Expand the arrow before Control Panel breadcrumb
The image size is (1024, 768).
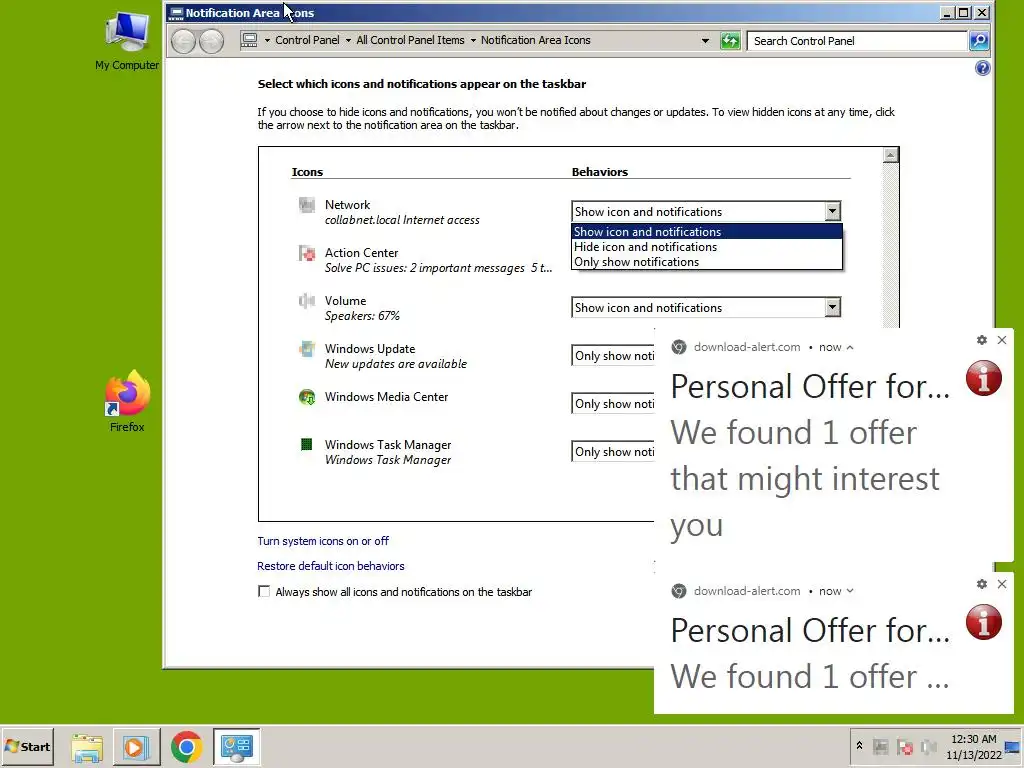tap(267, 40)
